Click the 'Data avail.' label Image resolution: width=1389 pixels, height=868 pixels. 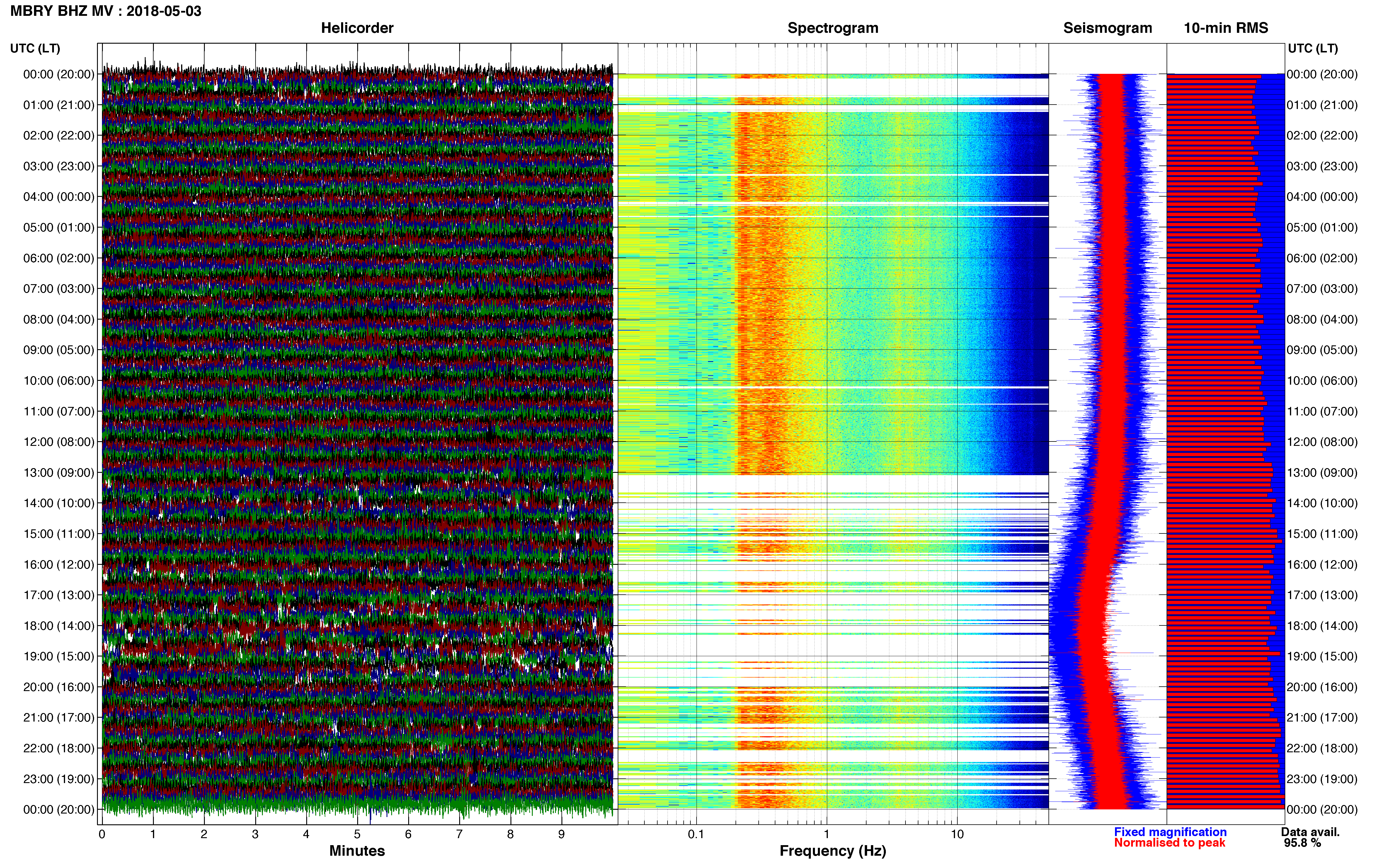[x=1310, y=832]
